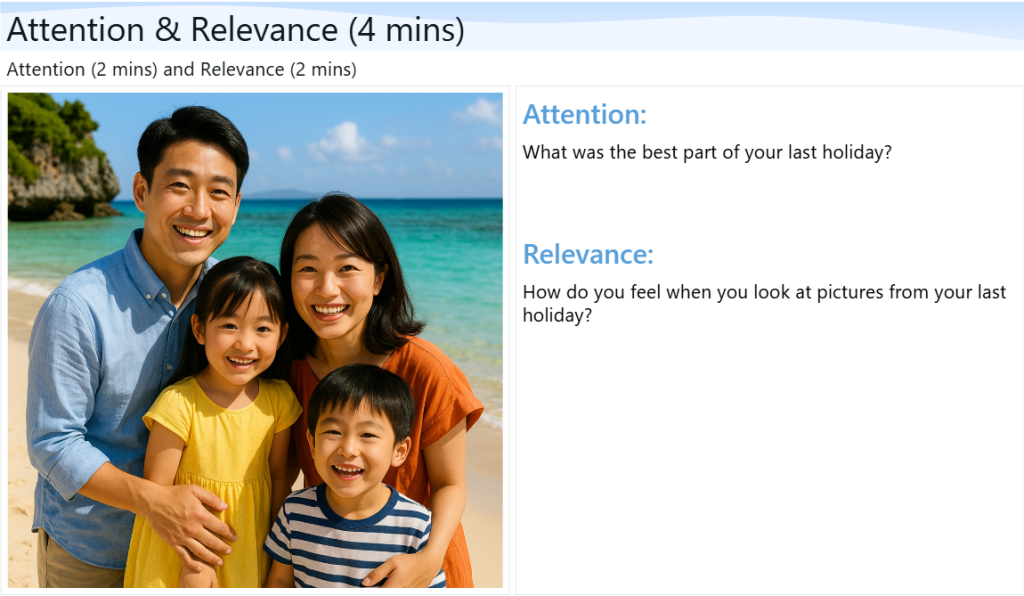1024x596 pixels.
Task: Select the subtitle line below the title
Action: tap(181, 70)
